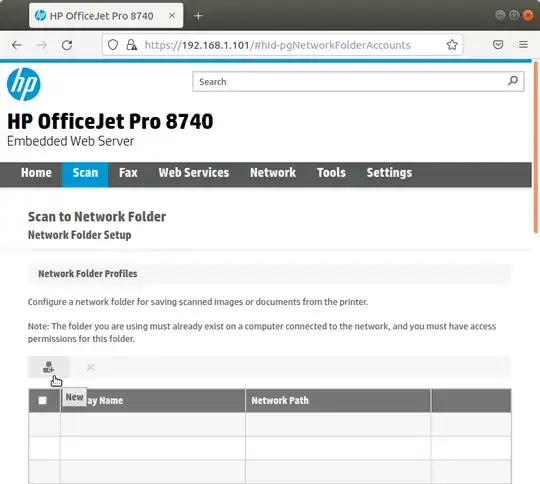540x484 pixels.
Task: Open the Settings tab
Action: click(389, 173)
